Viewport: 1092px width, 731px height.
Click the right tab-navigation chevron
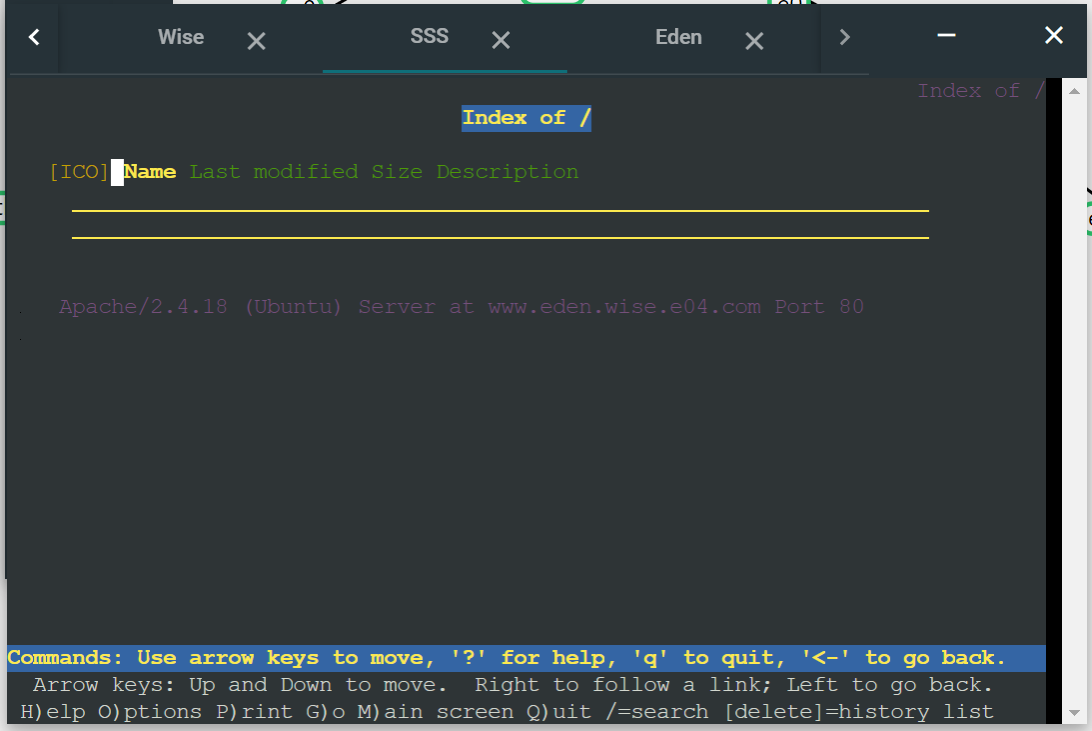point(845,37)
